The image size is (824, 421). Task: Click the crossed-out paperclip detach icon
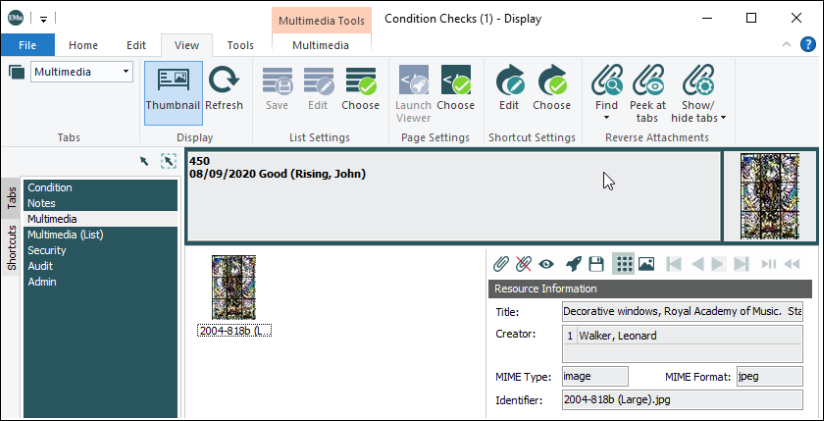tap(524, 264)
